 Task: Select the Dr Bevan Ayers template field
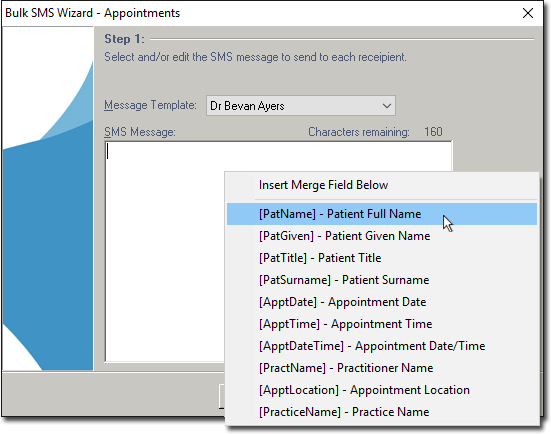[300, 106]
